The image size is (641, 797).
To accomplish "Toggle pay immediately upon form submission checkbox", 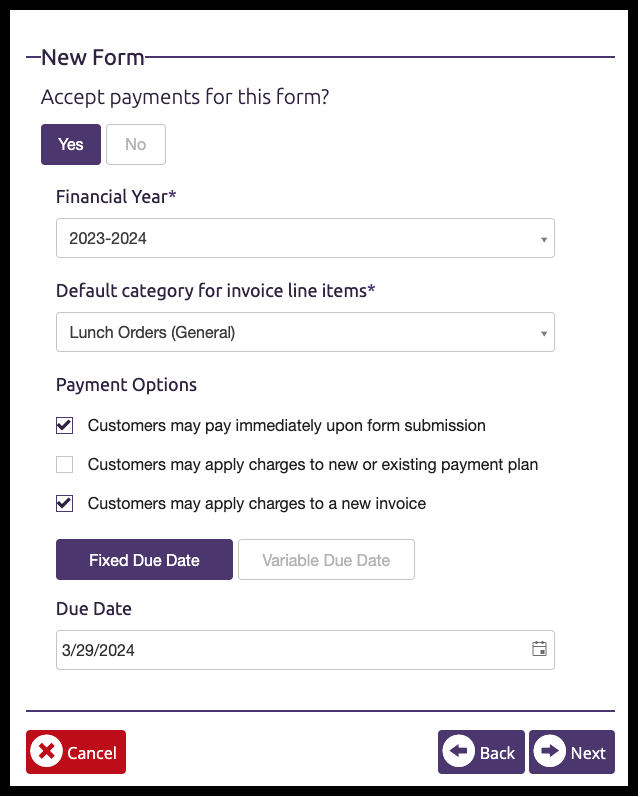I will coord(65,425).
